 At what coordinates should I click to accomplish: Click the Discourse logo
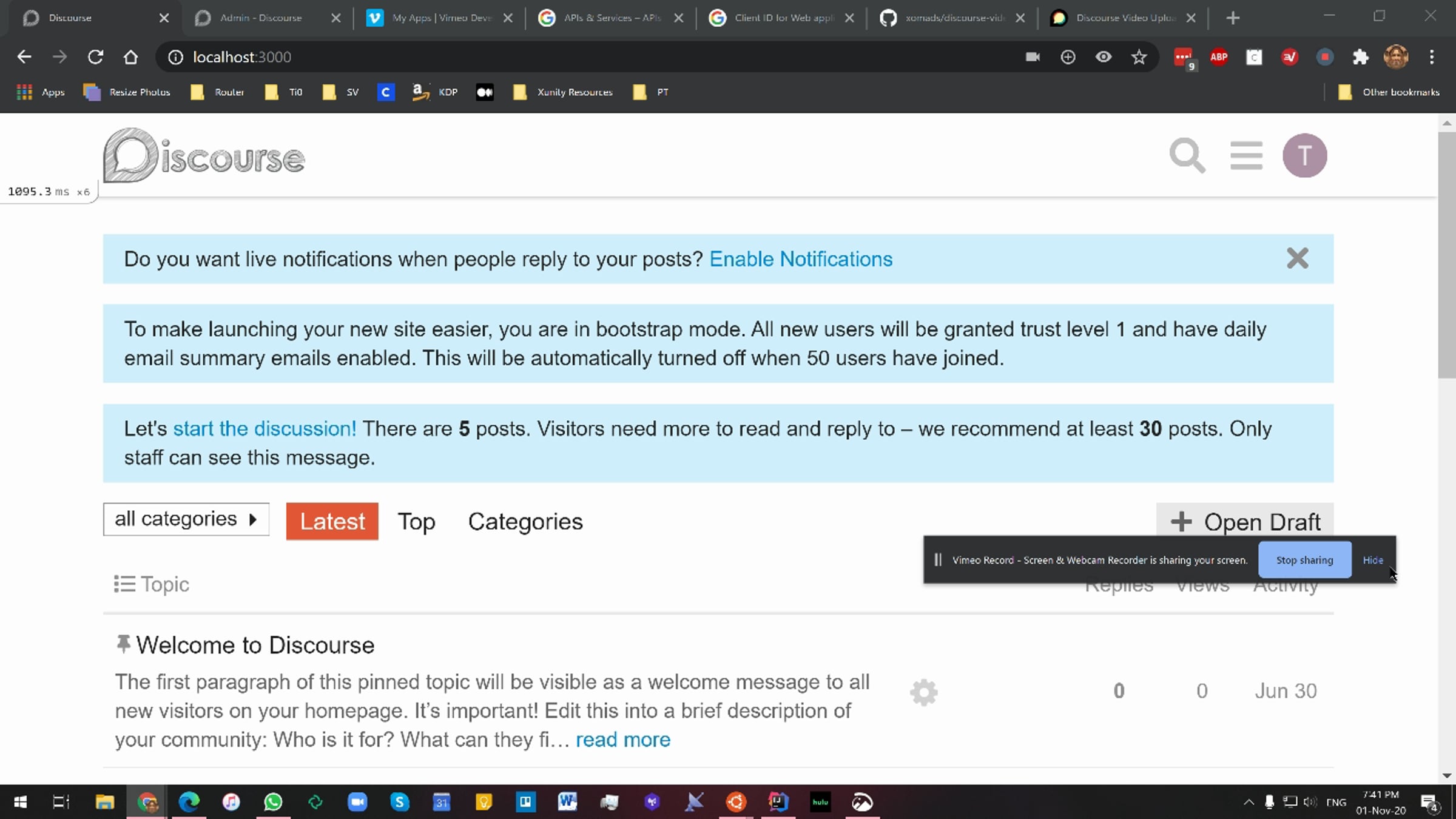(x=204, y=156)
